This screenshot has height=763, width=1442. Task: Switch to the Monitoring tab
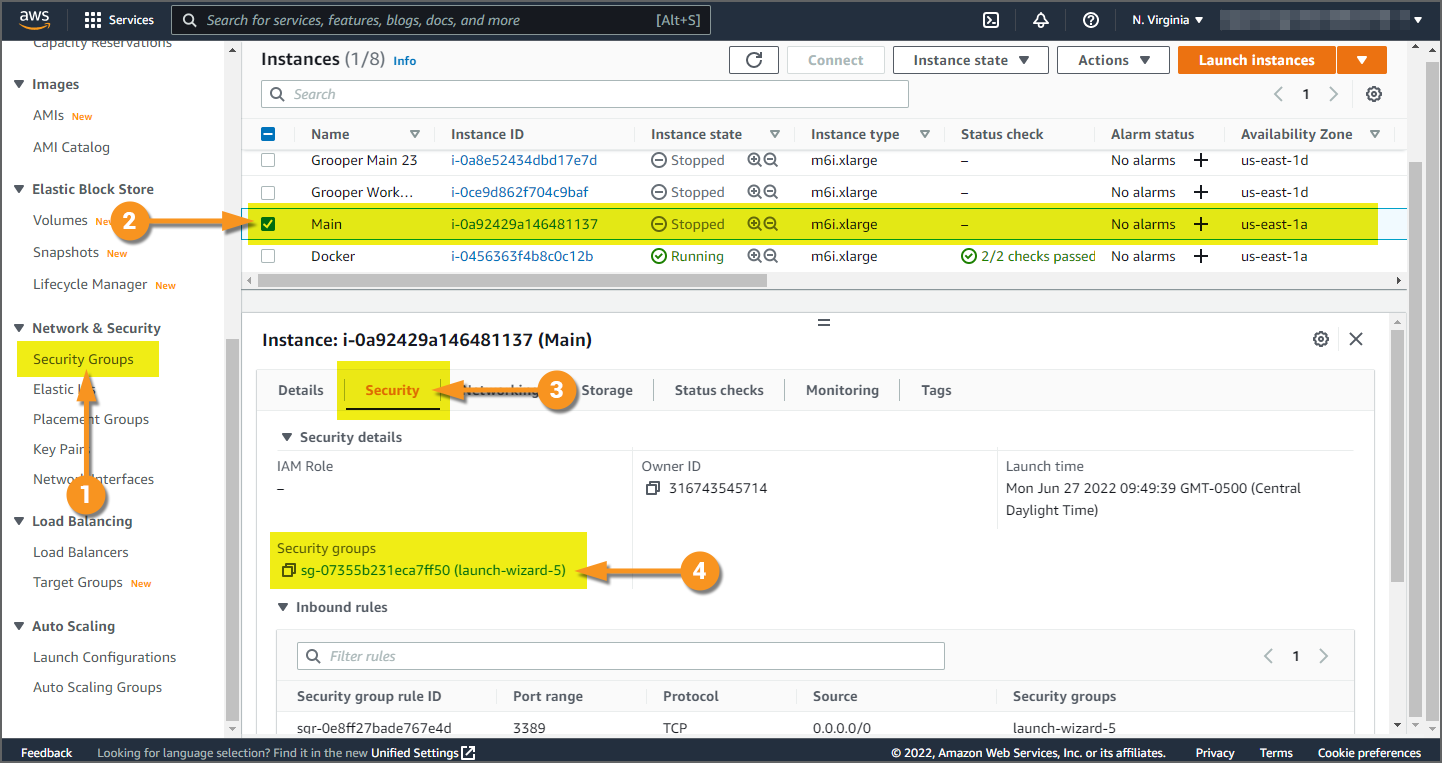tap(842, 390)
